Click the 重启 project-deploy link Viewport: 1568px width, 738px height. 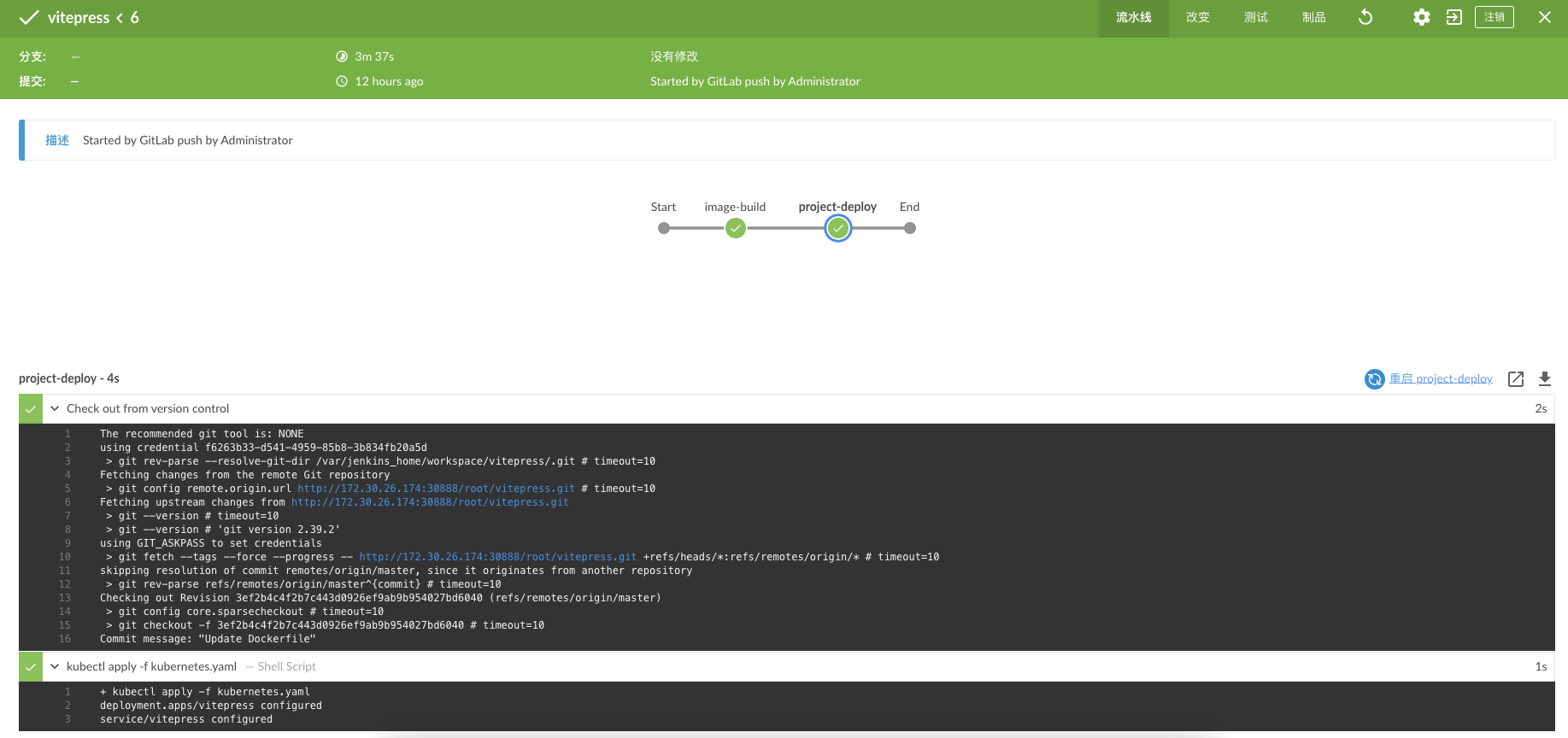tap(1441, 378)
